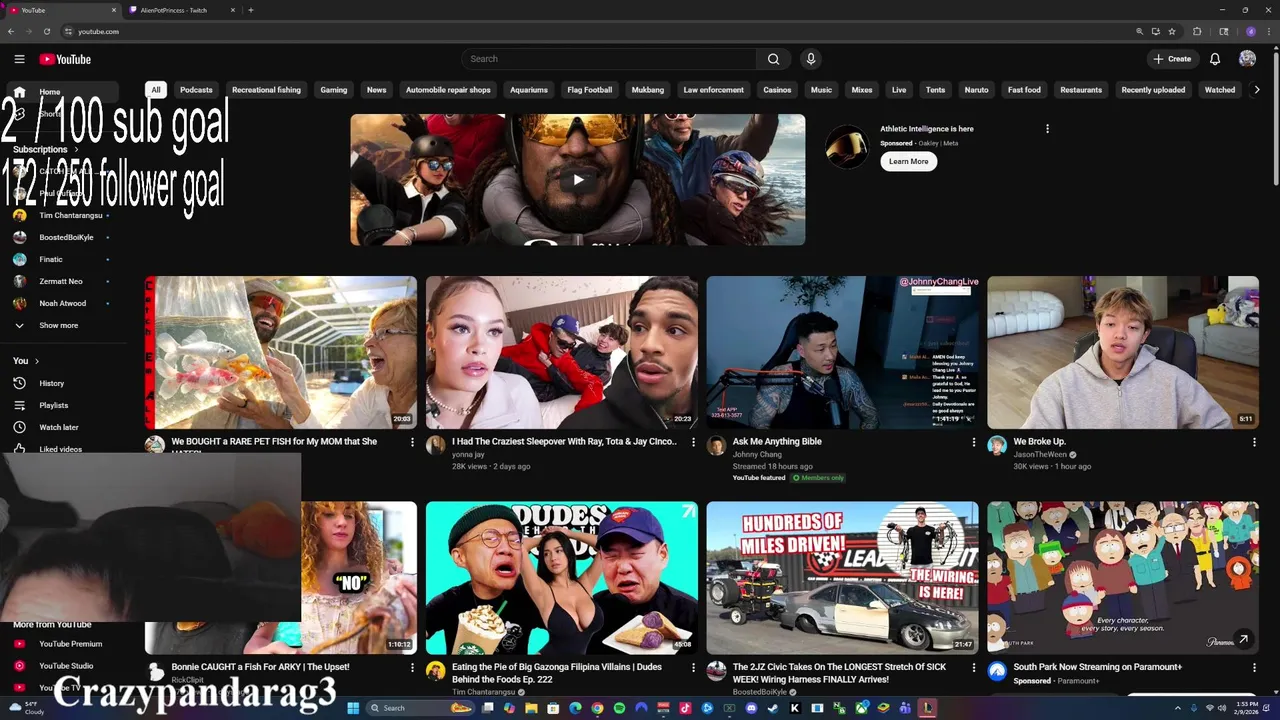Select the 'Naruto' chip
This screenshot has width=1280, height=720.
click(x=976, y=90)
